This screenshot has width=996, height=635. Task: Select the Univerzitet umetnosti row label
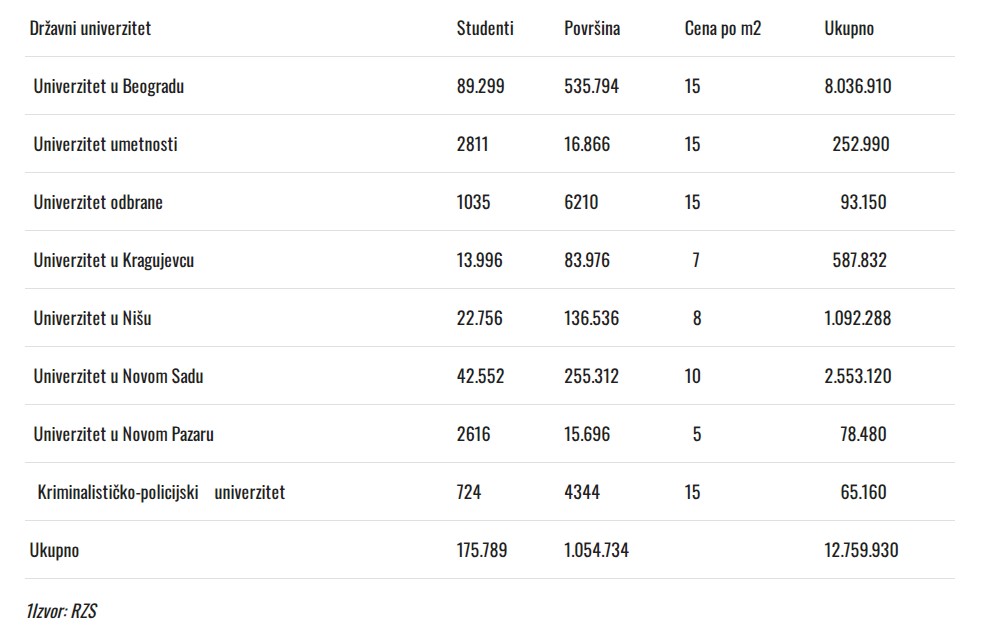[105, 144]
